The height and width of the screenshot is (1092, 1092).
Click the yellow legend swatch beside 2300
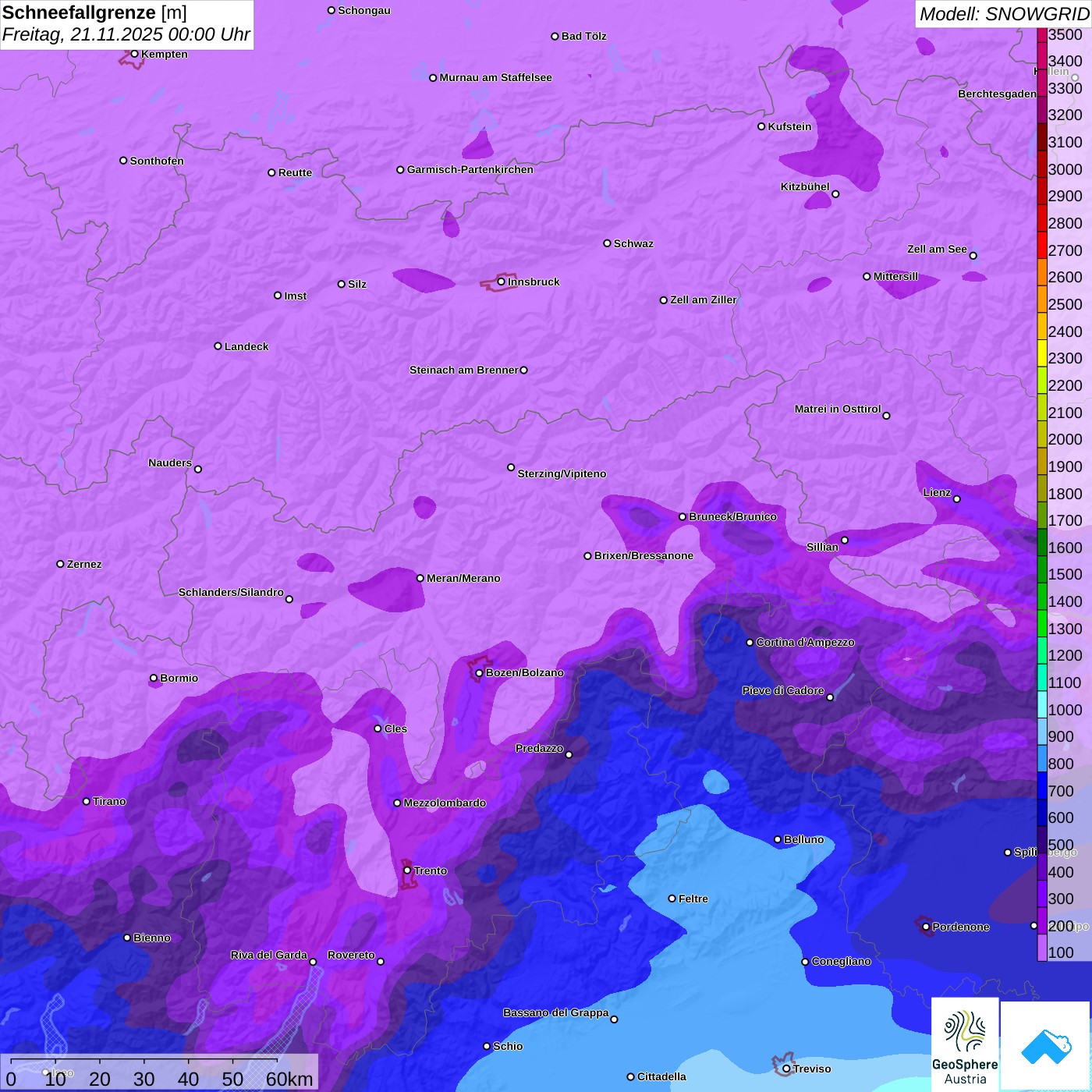point(1042,353)
